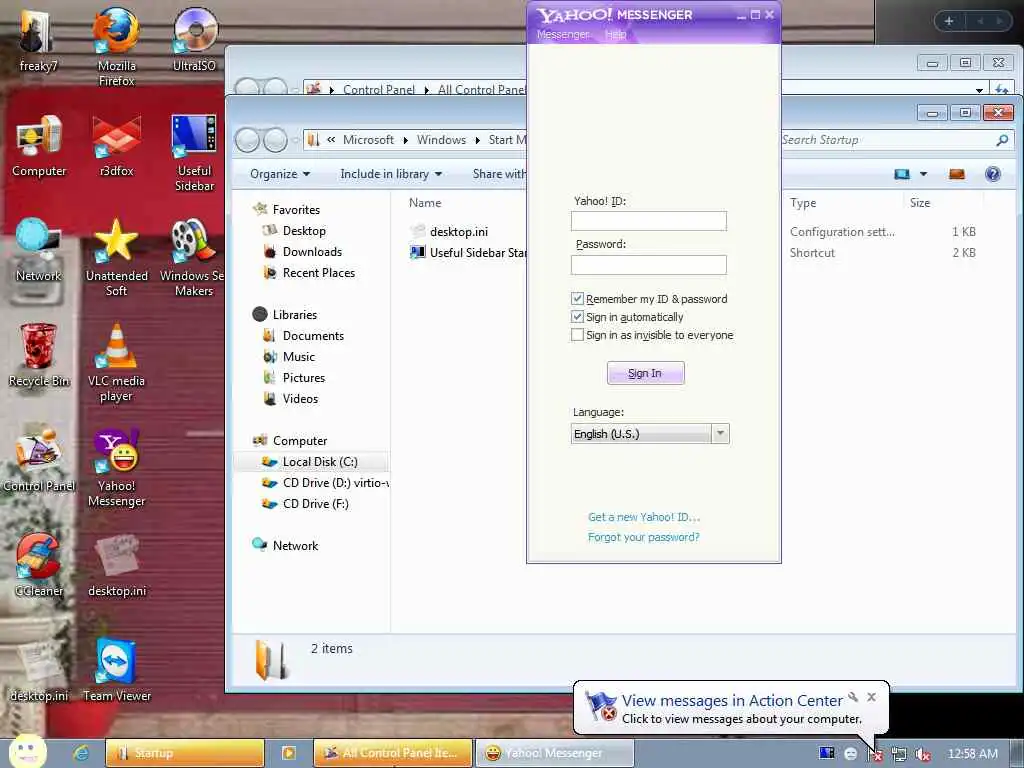Click Get a new Yahoo! ID link
The height and width of the screenshot is (768, 1024).
pyautogui.click(x=644, y=517)
